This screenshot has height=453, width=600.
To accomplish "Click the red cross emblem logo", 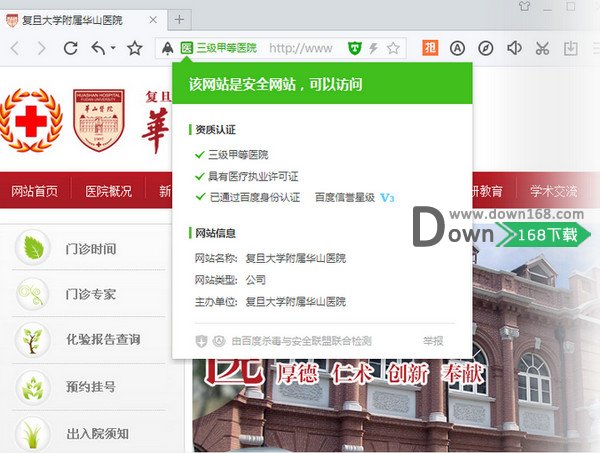I will (31, 120).
